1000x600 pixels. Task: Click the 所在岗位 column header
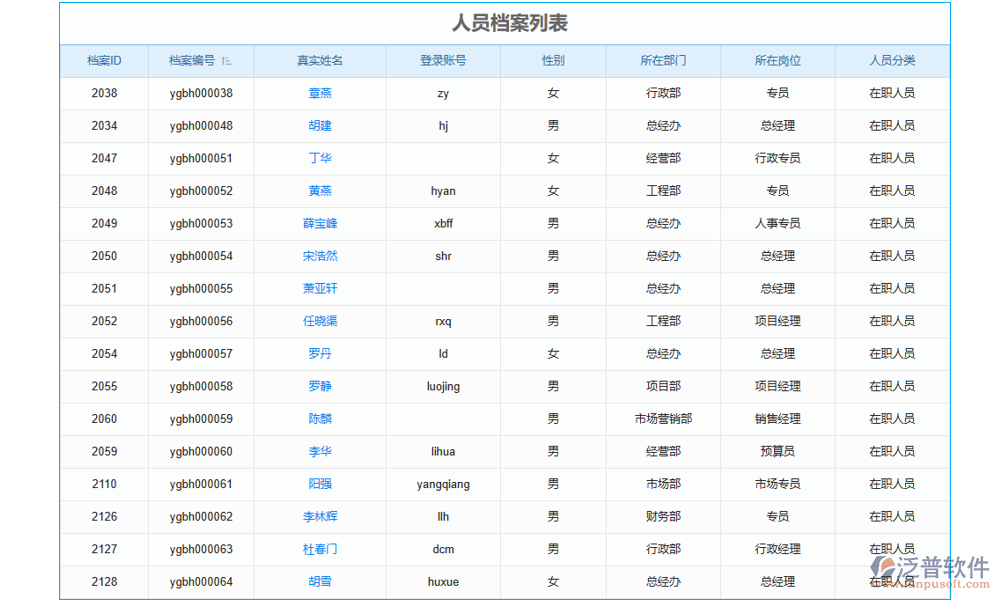(778, 60)
